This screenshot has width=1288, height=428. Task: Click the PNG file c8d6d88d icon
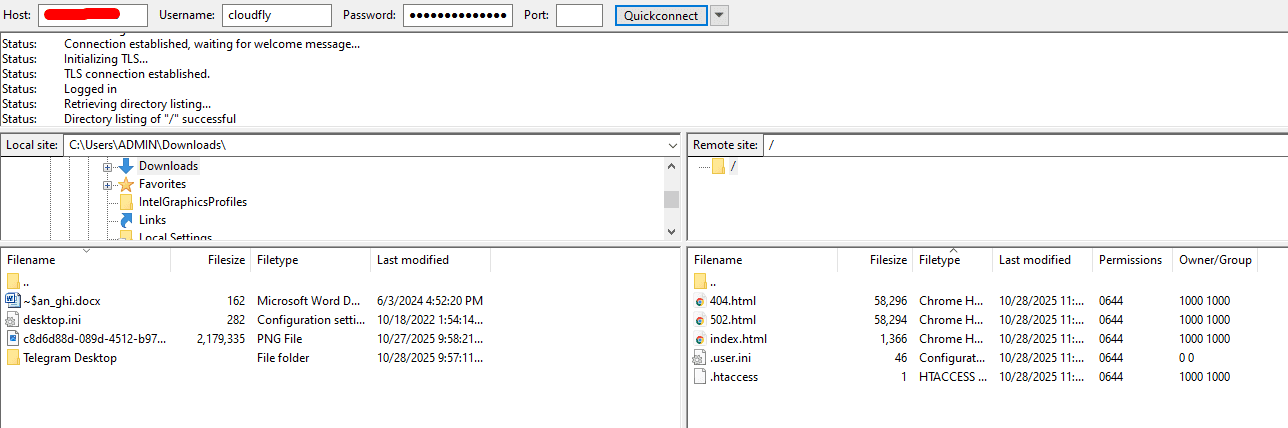pyautogui.click(x=13, y=339)
